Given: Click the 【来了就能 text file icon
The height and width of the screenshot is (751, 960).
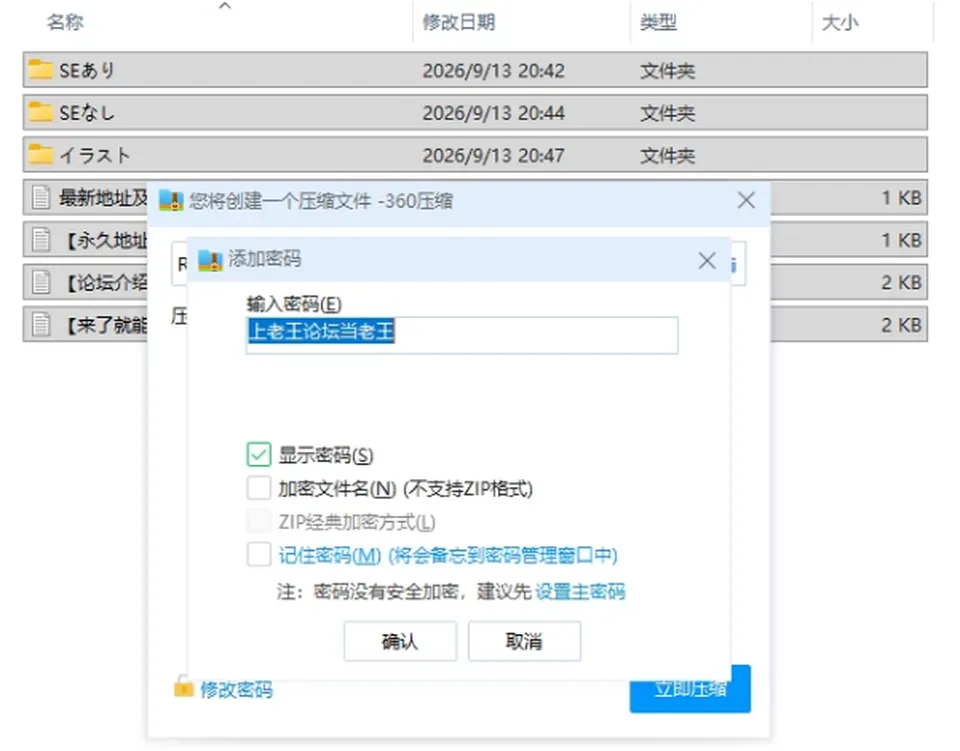Looking at the screenshot, I should pos(41,324).
